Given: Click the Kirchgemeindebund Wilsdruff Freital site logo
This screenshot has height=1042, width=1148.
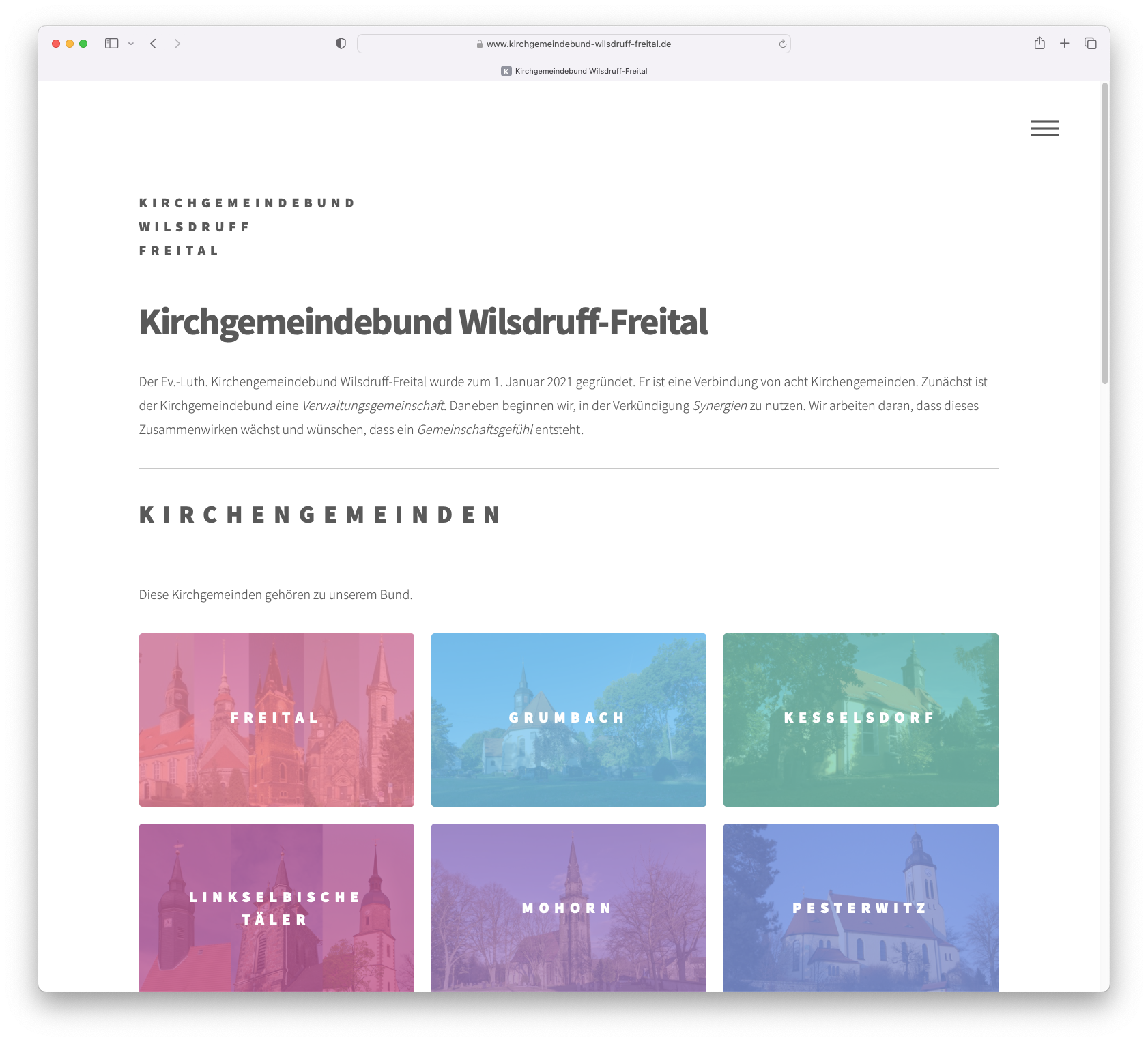Looking at the screenshot, I should tap(246, 227).
